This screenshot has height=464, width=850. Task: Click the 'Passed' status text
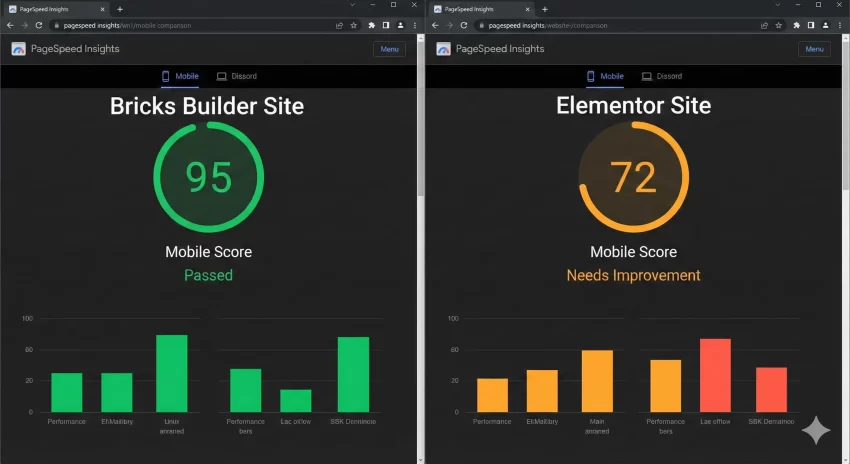[x=209, y=275]
